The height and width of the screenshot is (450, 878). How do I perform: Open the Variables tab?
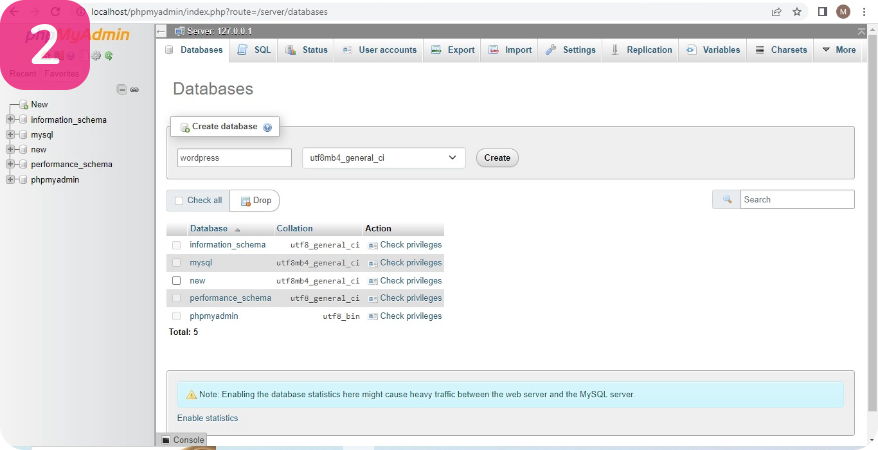[x=713, y=50]
